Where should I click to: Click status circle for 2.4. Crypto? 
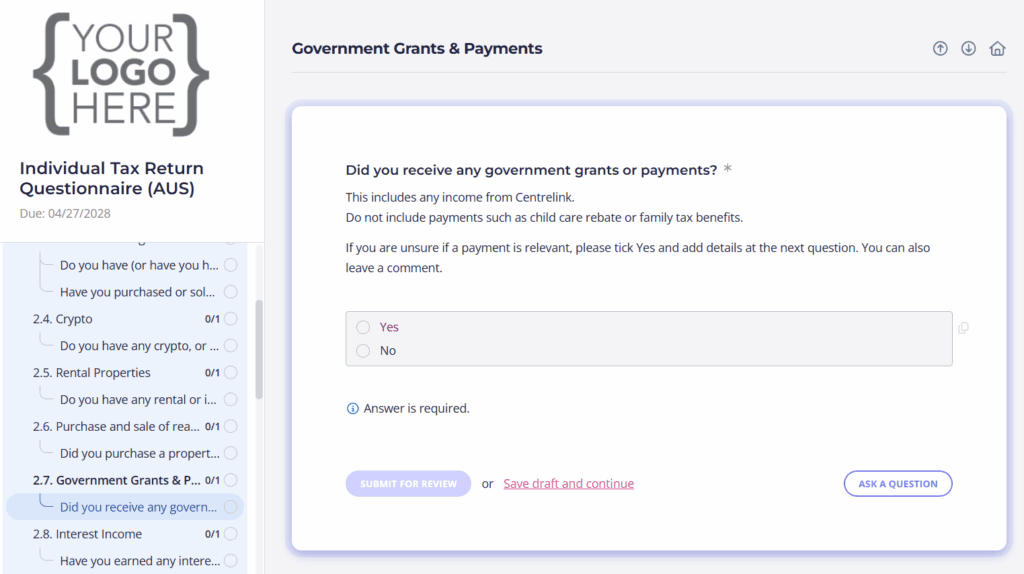(231, 319)
